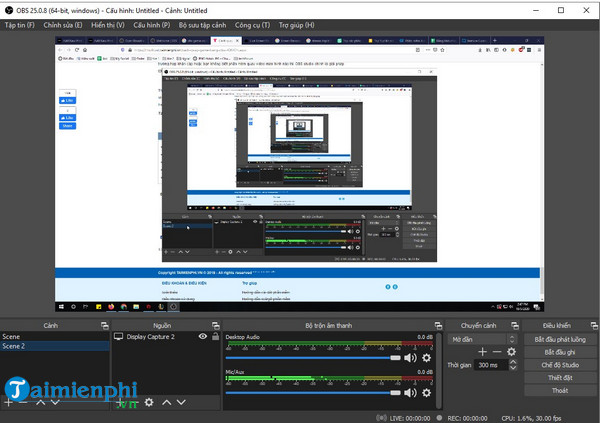Open Mic/Aux settings gear
600x423 pixels.
pyautogui.click(x=426, y=393)
